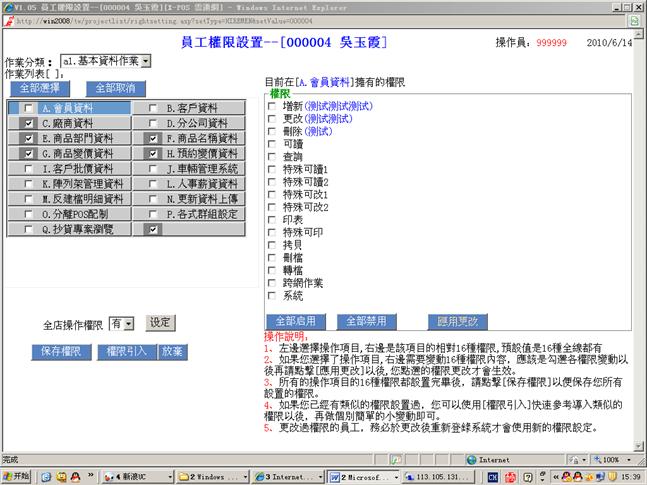Check the A.會員資料 checkbox
This screenshot has height=485, width=647.
tap(29, 108)
